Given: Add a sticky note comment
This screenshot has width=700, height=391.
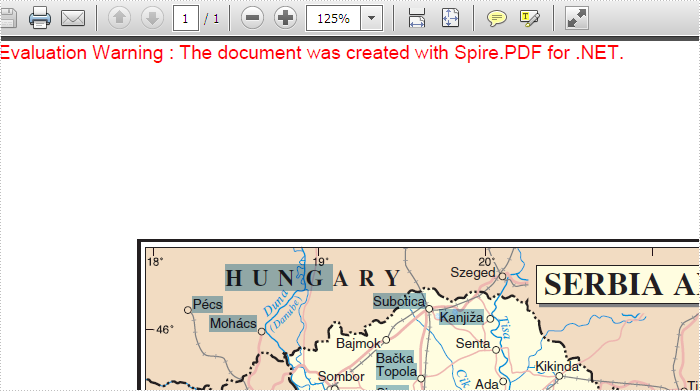Looking at the screenshot, I should (496, 18).
